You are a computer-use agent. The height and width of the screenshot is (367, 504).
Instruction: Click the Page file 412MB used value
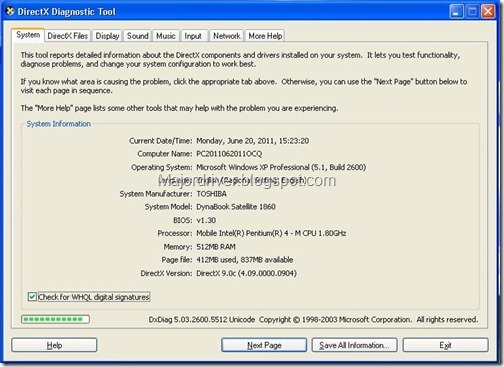[x=245, y=260]
